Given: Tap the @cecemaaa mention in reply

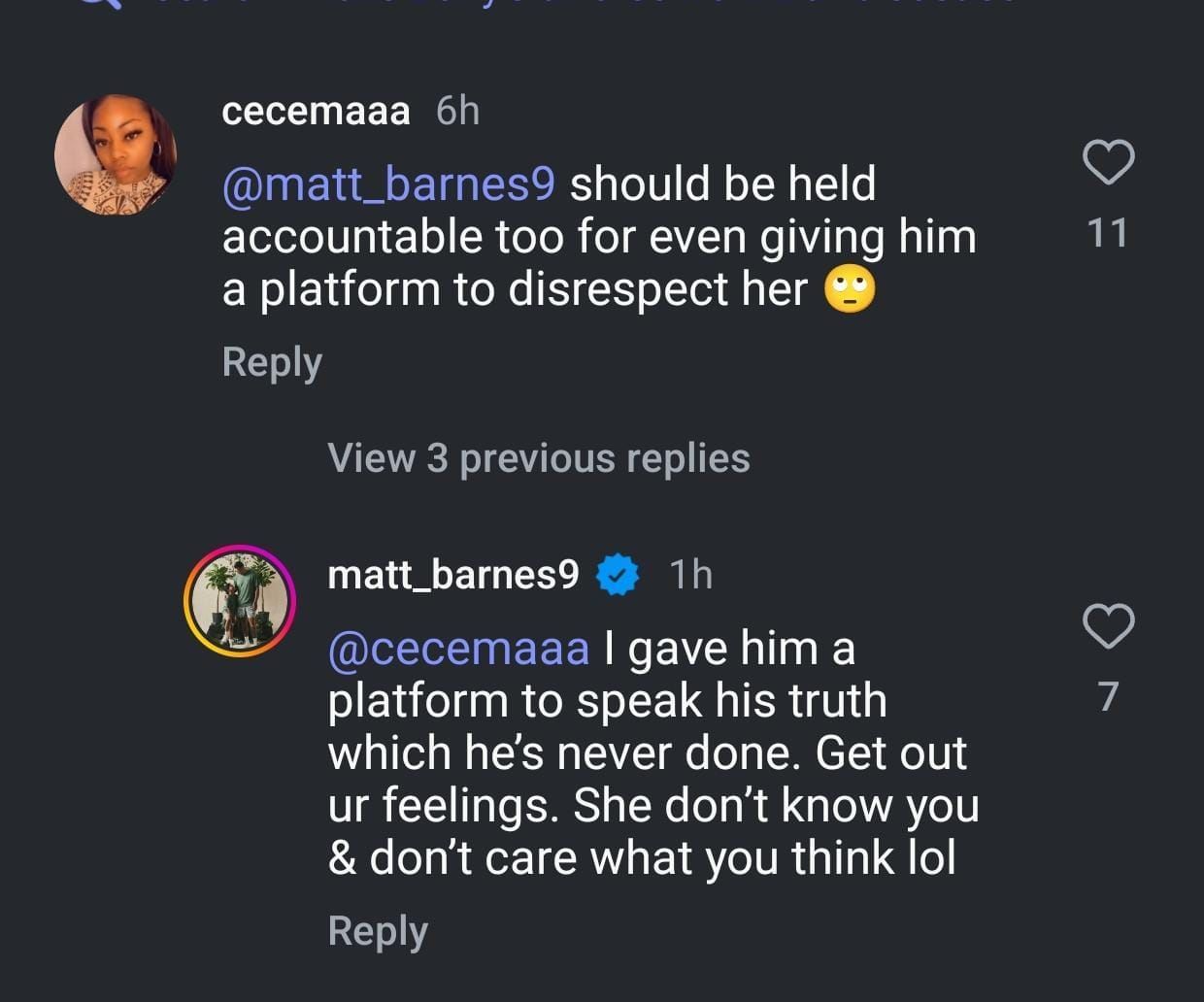Looking at the screenshot, I should click(x=459, y=649).
